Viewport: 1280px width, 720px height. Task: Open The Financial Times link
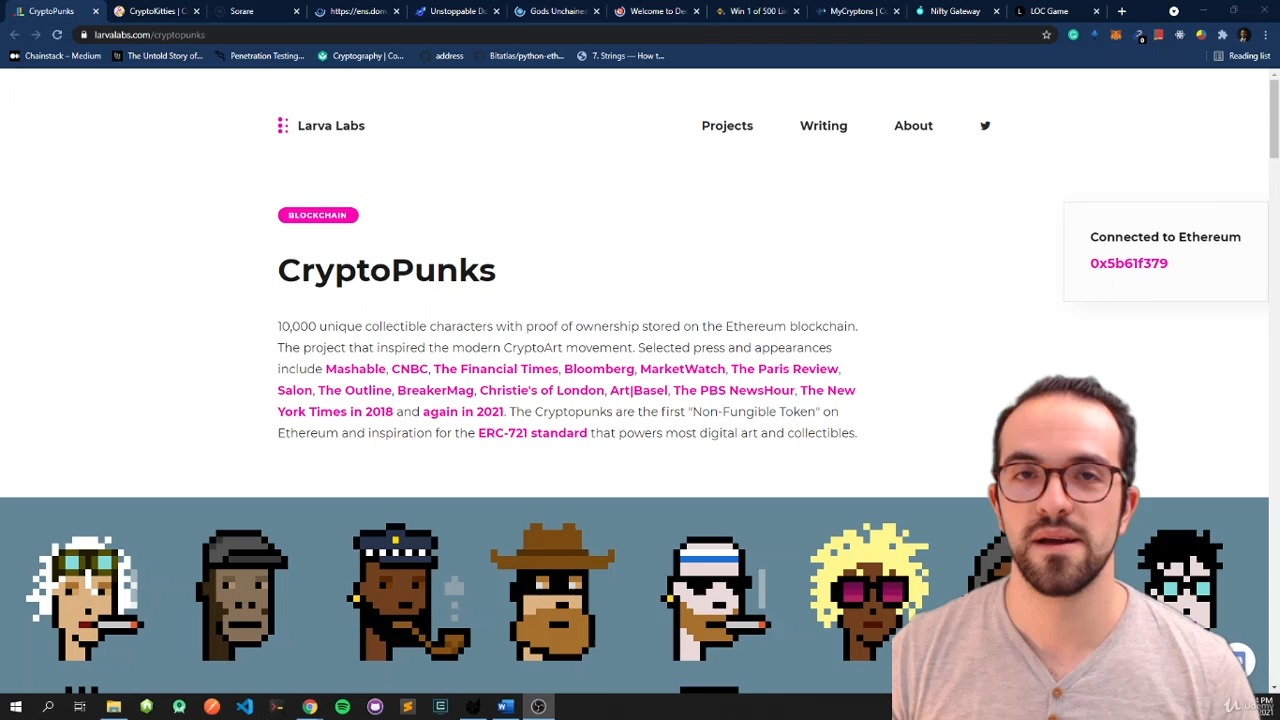(x=496, y=369)
